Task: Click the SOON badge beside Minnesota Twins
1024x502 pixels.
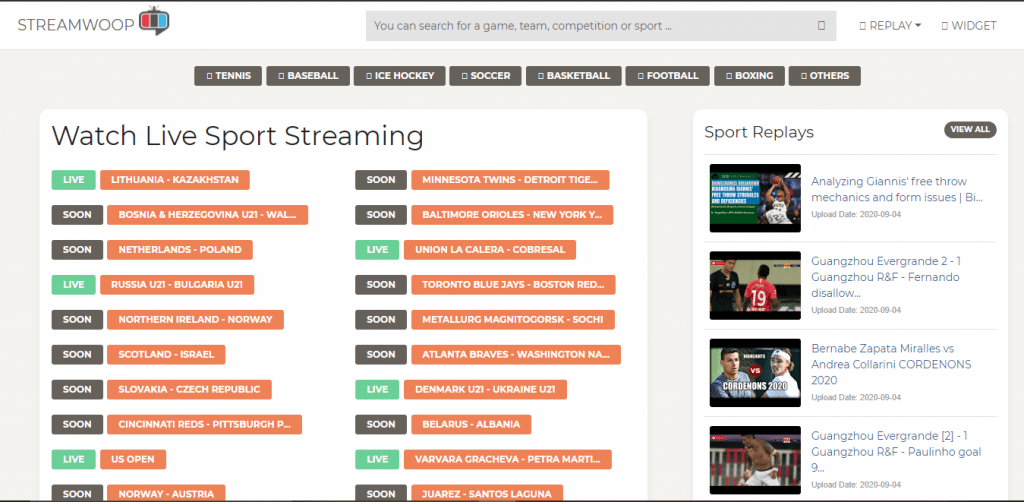Action: 381,180
